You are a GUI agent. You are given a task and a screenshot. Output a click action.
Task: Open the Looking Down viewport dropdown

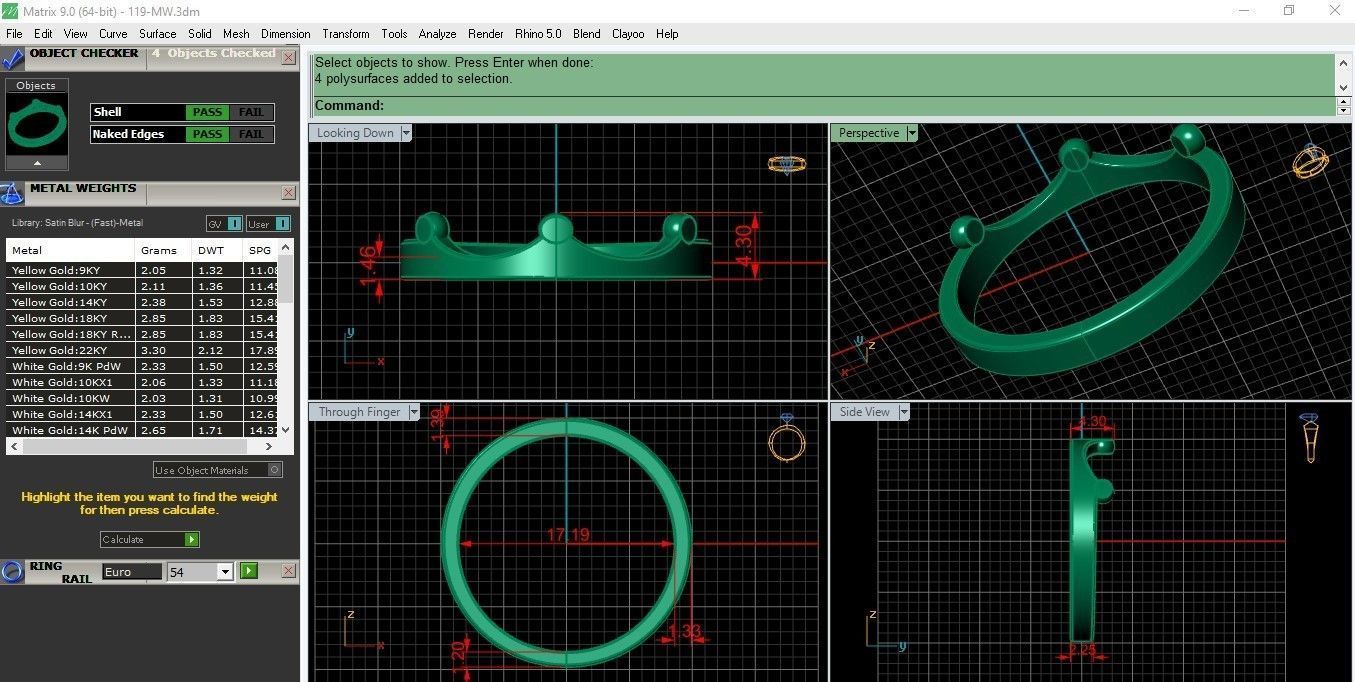coord(406,133)
